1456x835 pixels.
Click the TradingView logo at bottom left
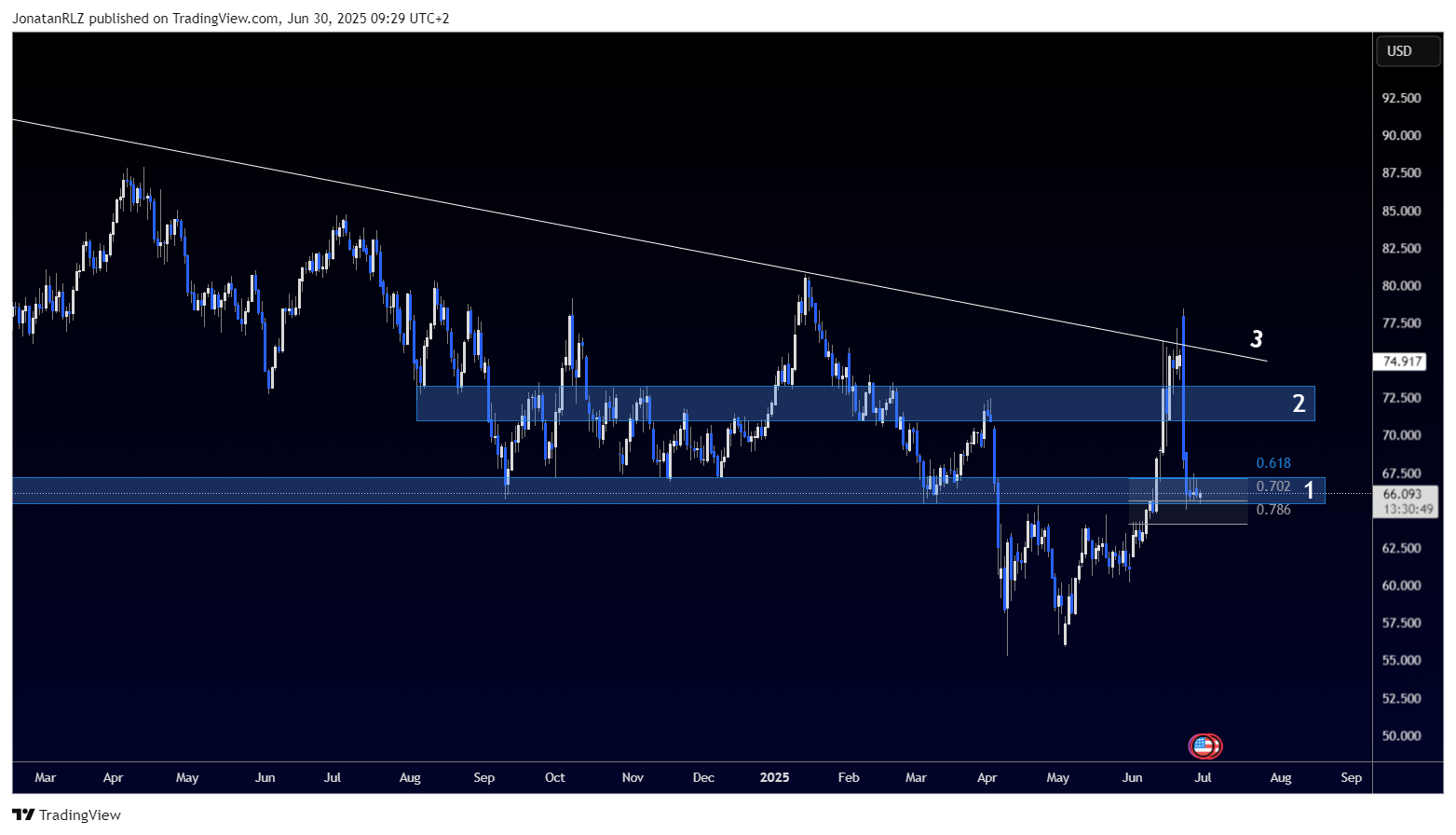(67, 814)
